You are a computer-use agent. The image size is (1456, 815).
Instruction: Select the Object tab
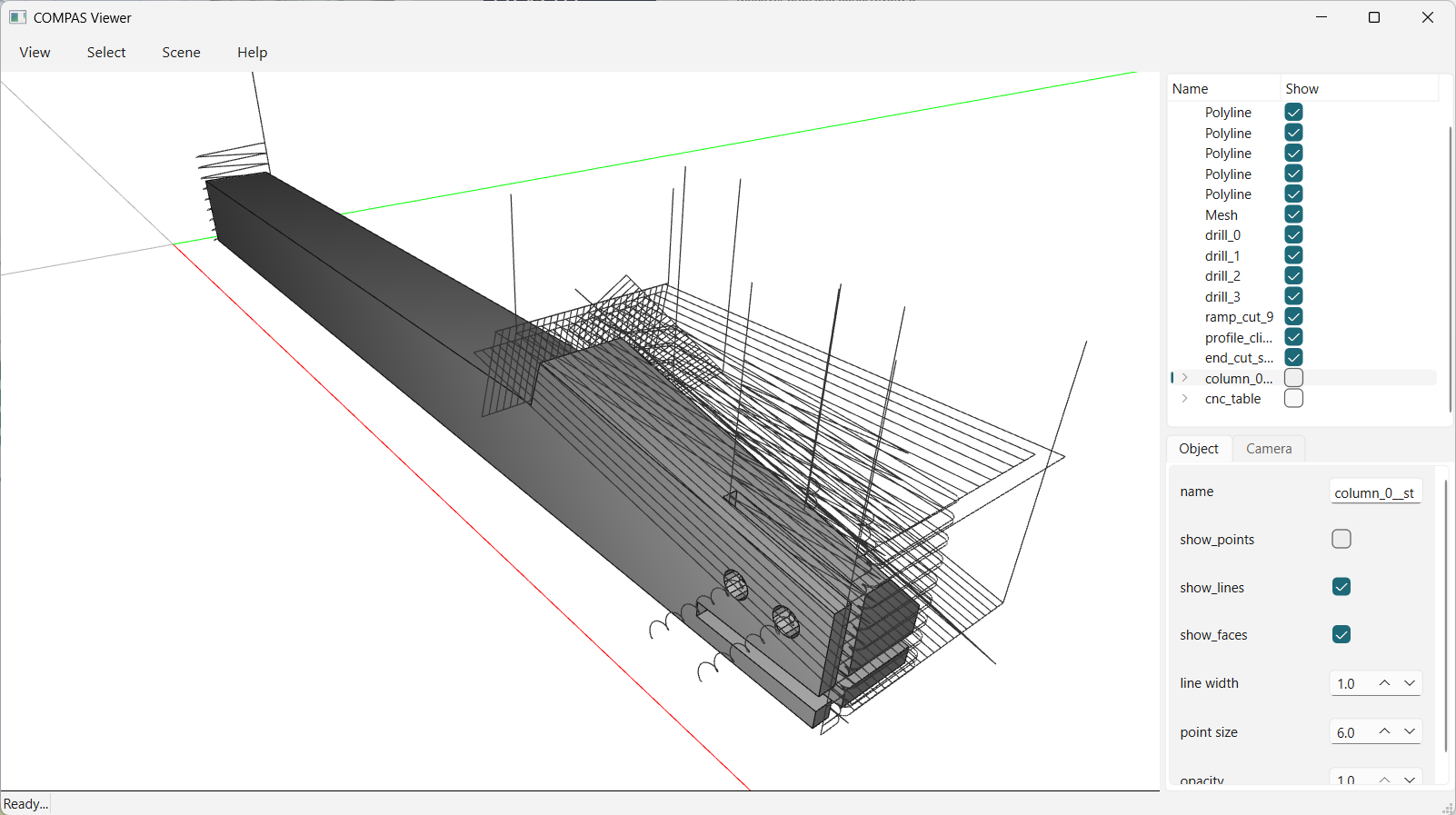point(1199,449)
